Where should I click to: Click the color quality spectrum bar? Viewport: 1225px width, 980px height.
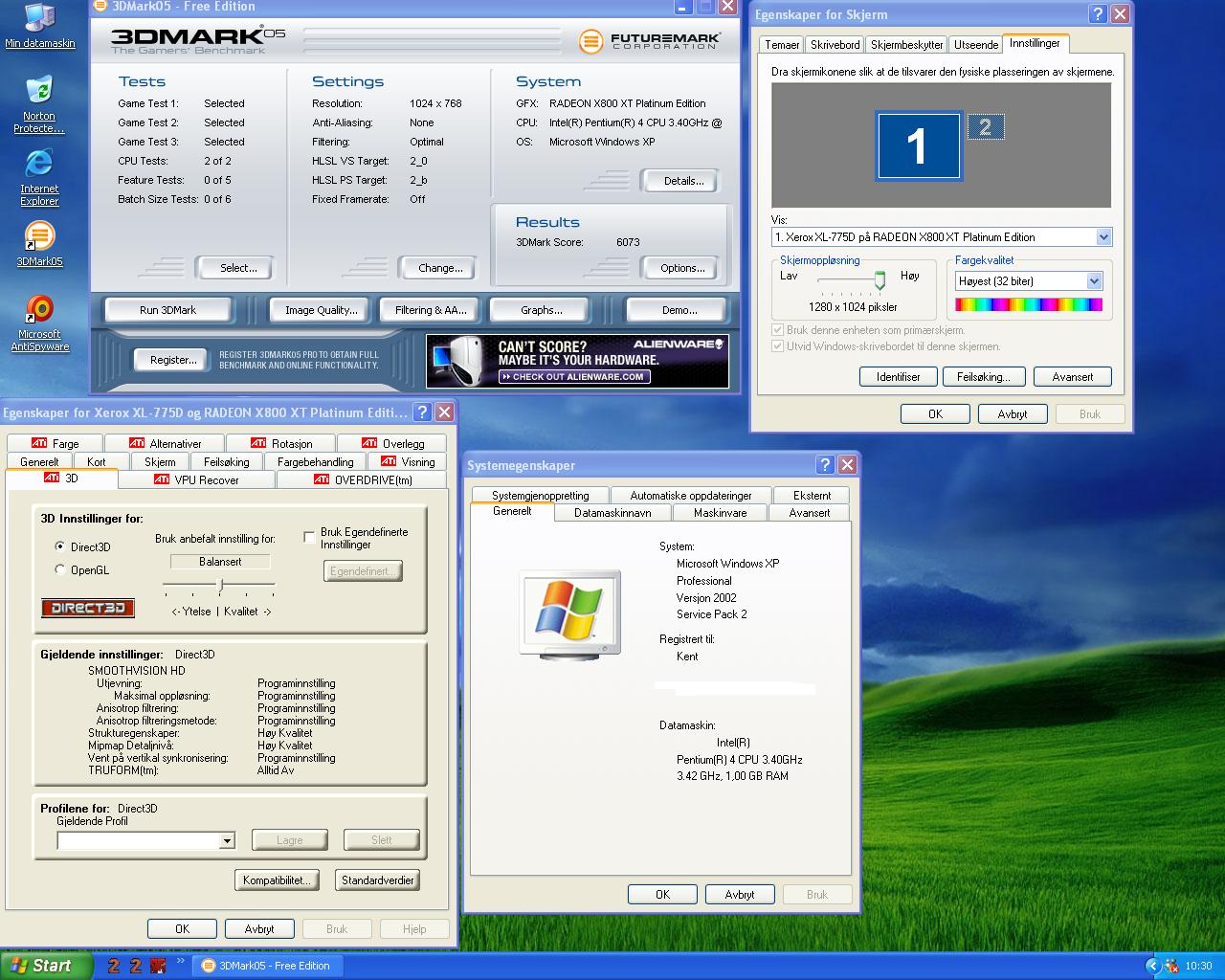1029,304
